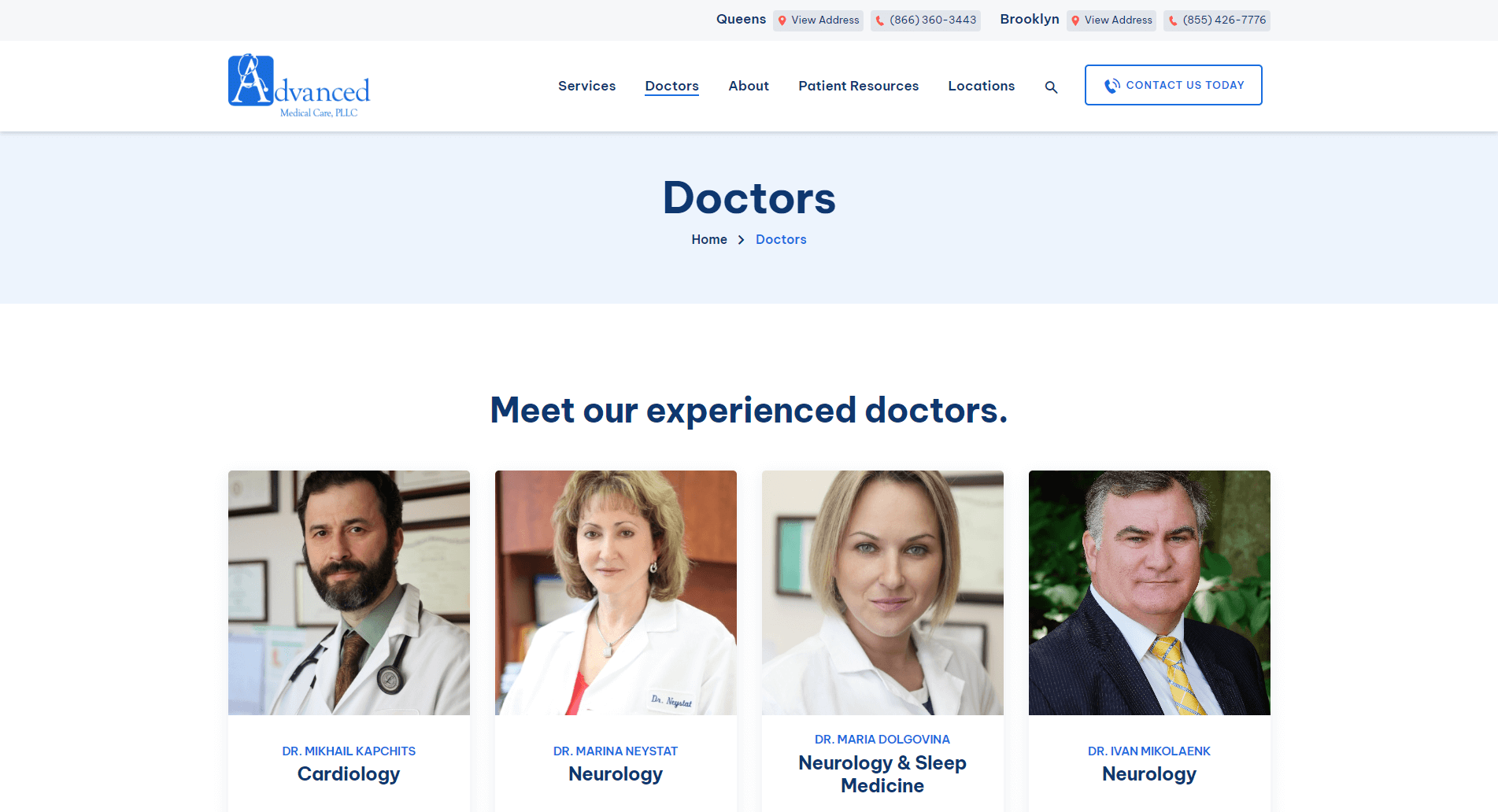The height and width of the screenshot is (812, 1498).
Task: Open Dr. Mikhail Kapchits profile photo
Action: tap(349, 592)
